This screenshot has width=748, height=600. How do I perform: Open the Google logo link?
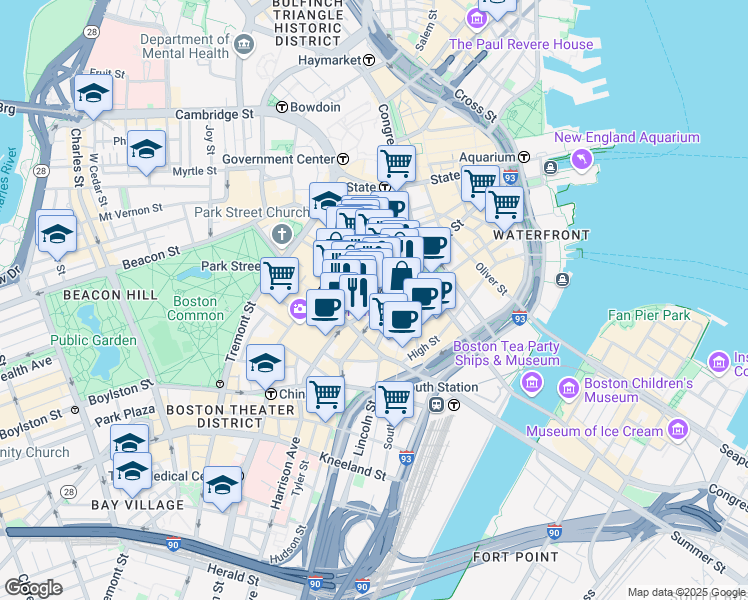[33, 588]
